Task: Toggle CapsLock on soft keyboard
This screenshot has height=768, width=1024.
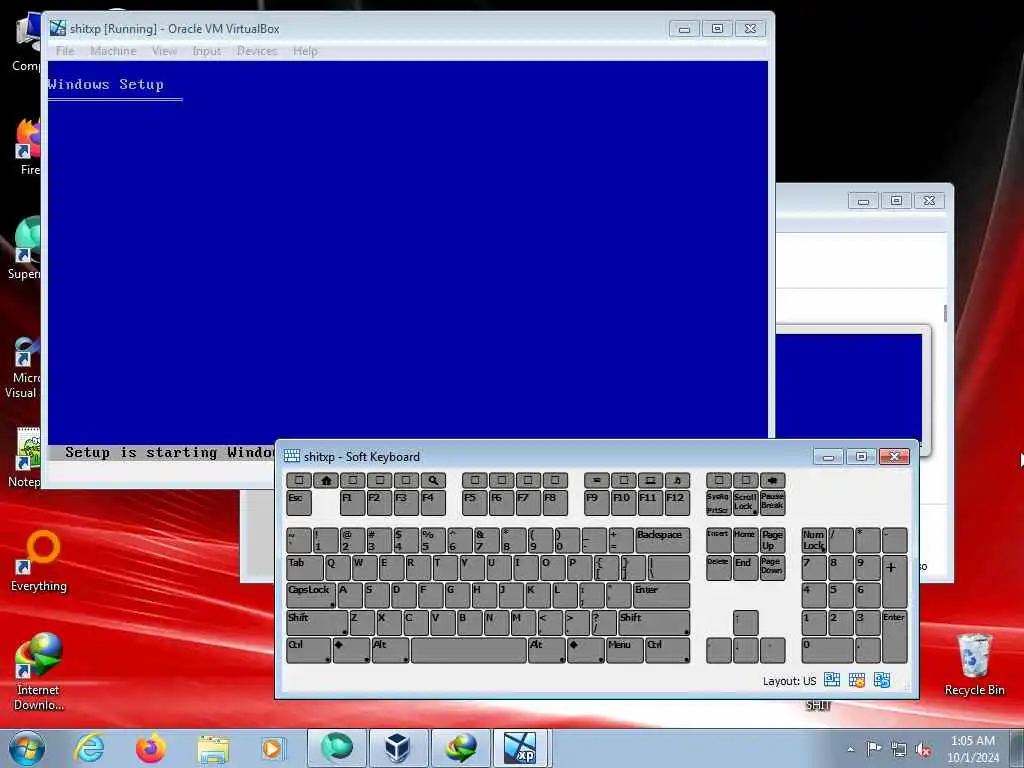Action: pyautogui.click(x=311, y=595)
